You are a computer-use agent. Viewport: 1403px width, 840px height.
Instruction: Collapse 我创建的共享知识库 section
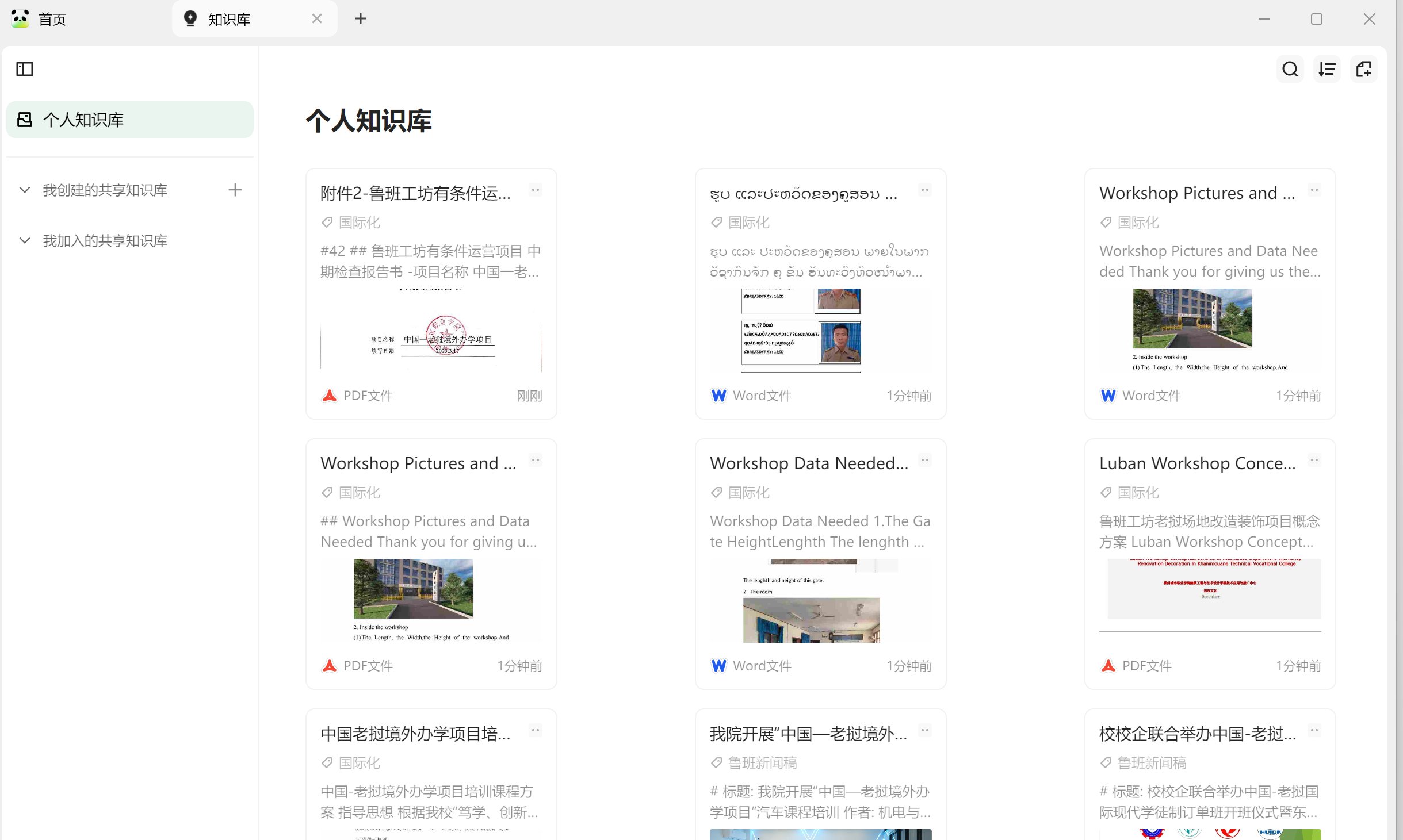coord(25,190)
